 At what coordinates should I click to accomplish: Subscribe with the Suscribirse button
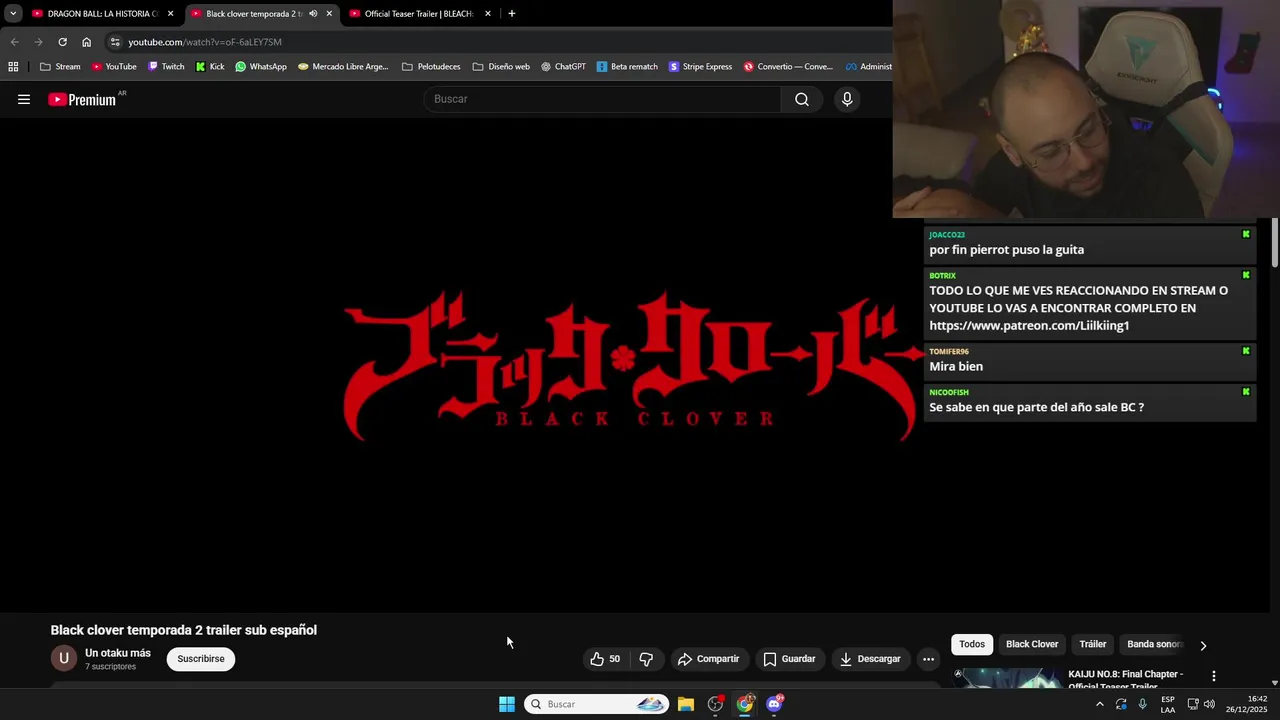tap(201, 659)
